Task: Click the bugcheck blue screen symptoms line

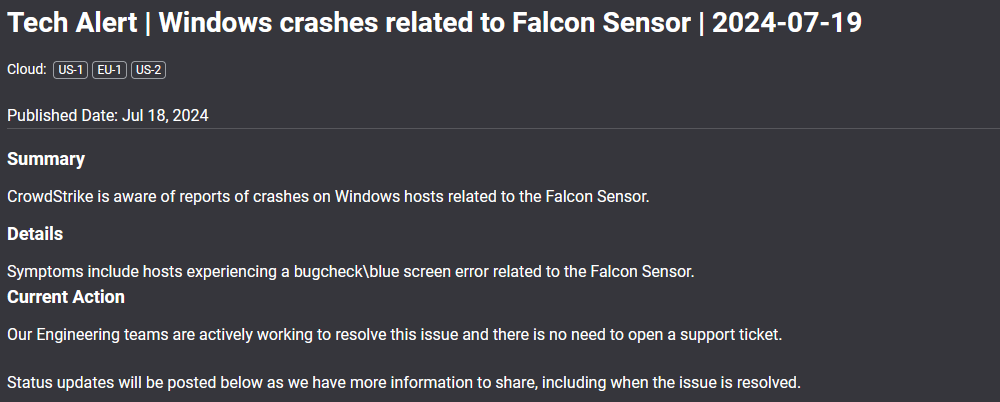Action: click(x=350, y=271)
